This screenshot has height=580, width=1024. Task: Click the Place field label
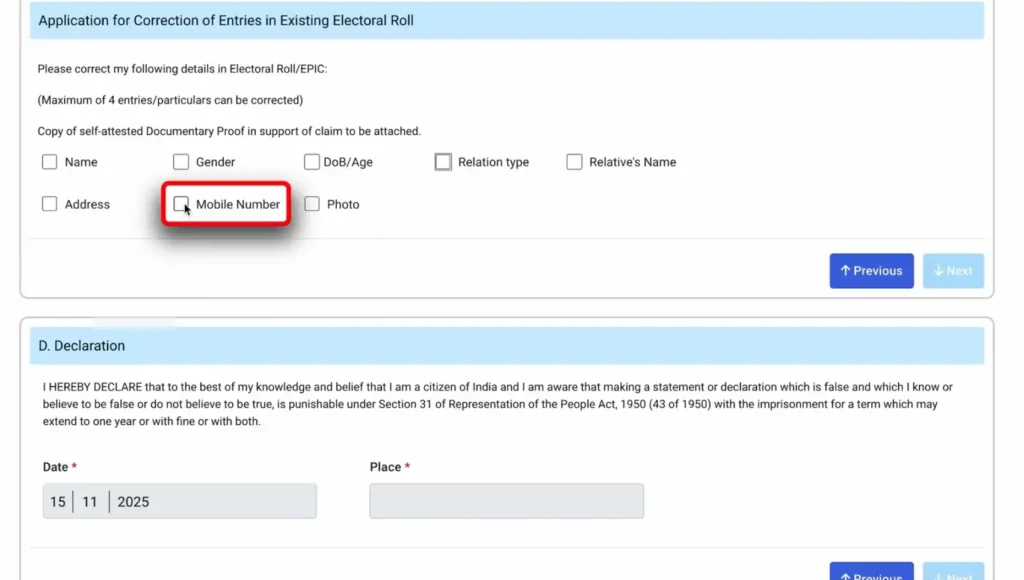(x=385, y=467)
